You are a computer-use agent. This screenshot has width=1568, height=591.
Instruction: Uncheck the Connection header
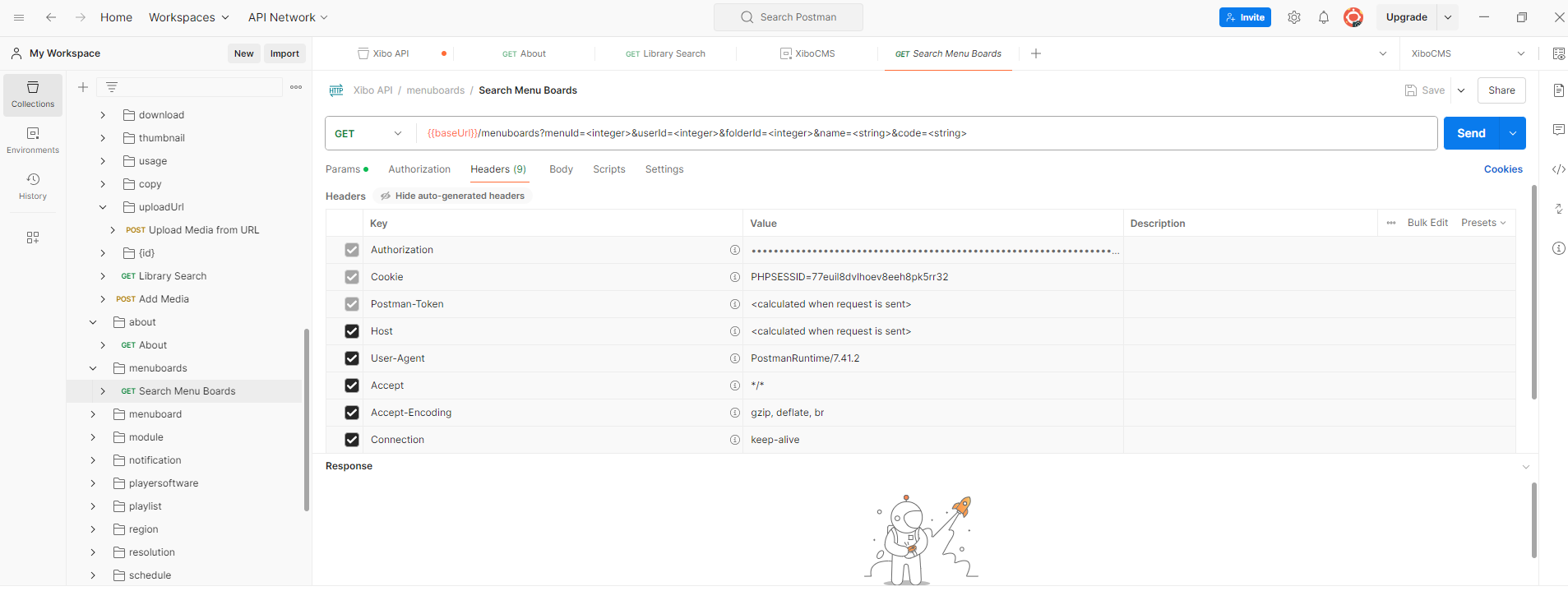coord(352,440)
